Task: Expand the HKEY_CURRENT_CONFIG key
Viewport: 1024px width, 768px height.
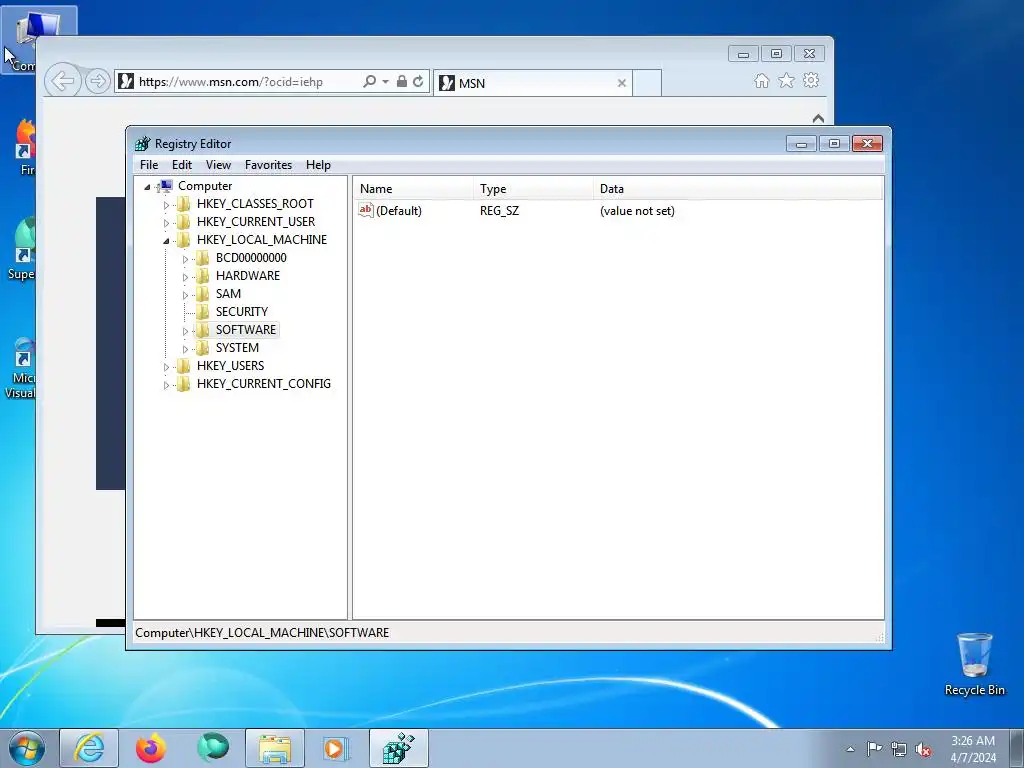Action: tap(166, 385)
